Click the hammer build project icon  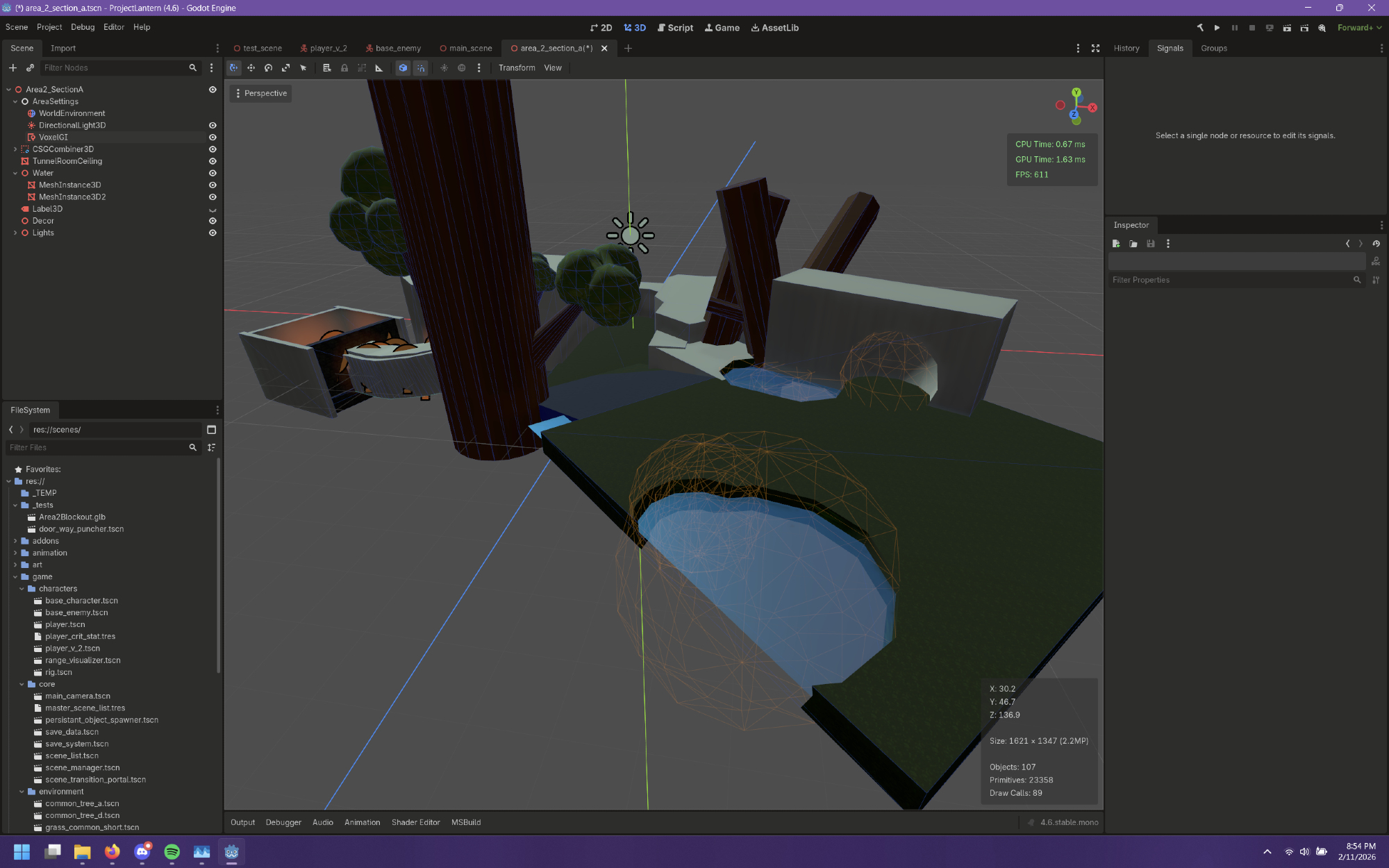pos(1199,28)
